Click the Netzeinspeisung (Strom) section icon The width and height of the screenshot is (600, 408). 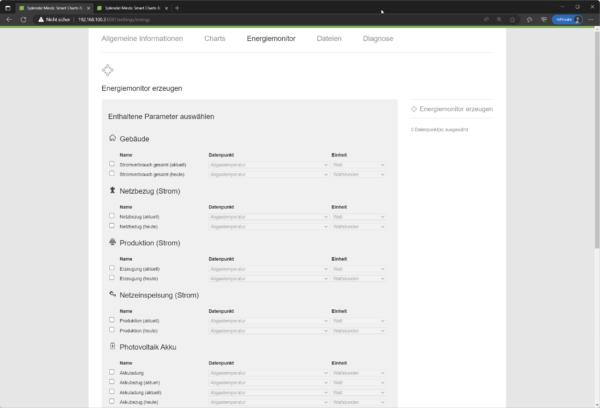tap(112, 294)
